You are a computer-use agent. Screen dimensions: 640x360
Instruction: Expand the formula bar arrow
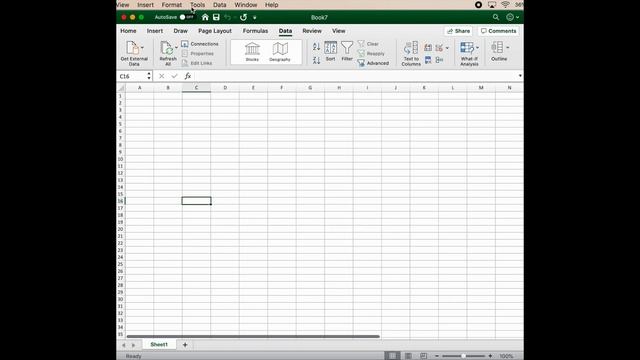(520, 76)
